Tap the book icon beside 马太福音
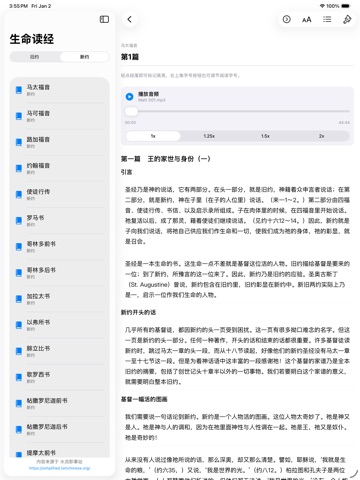The height and width of the screenshot is (480, 360). (19, 90)
